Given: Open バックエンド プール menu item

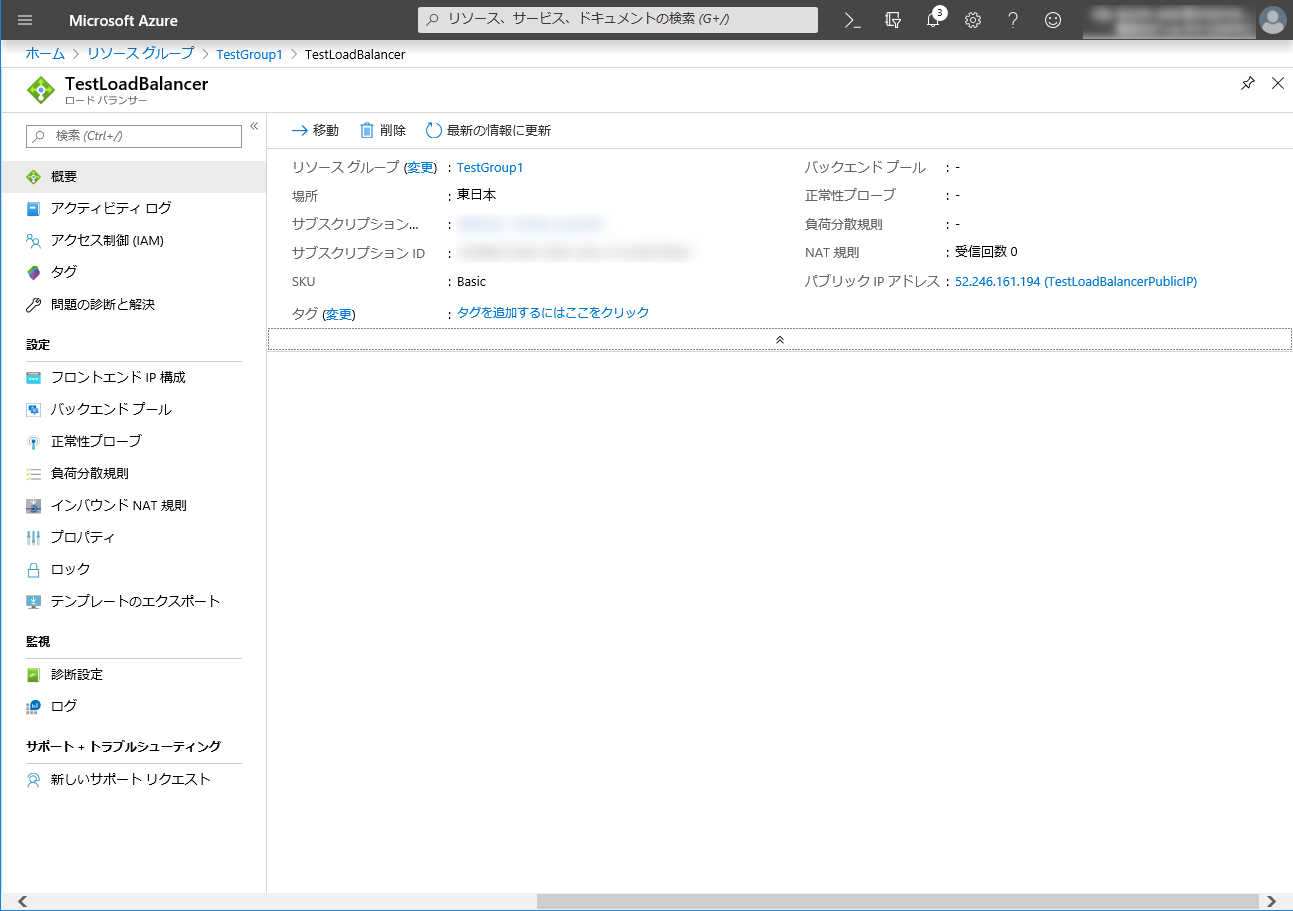Looking at the screenshot, I should pos(111,410).
